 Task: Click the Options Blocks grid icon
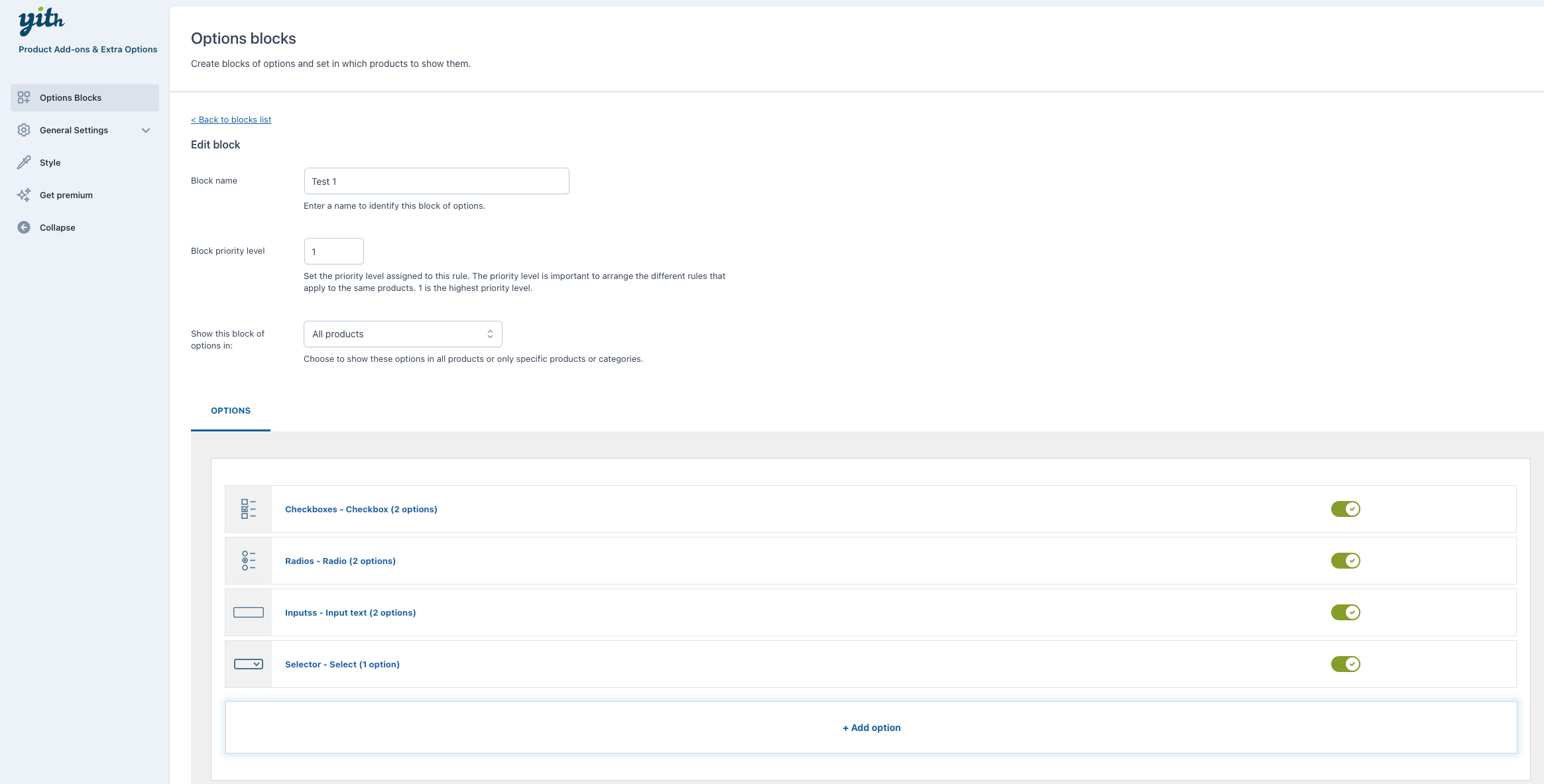click(24, 97)
